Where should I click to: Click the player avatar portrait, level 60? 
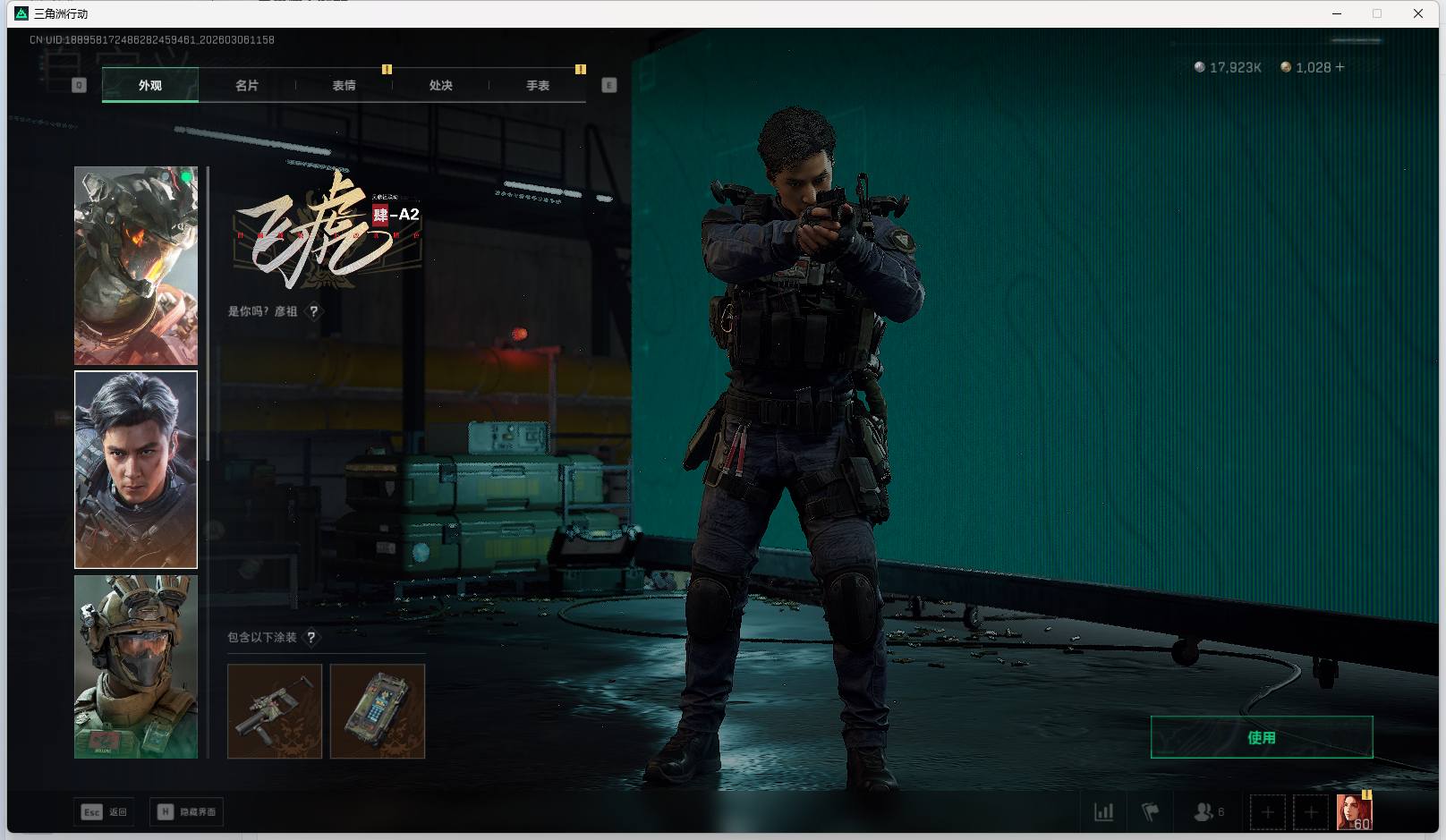coord(1354,812)
